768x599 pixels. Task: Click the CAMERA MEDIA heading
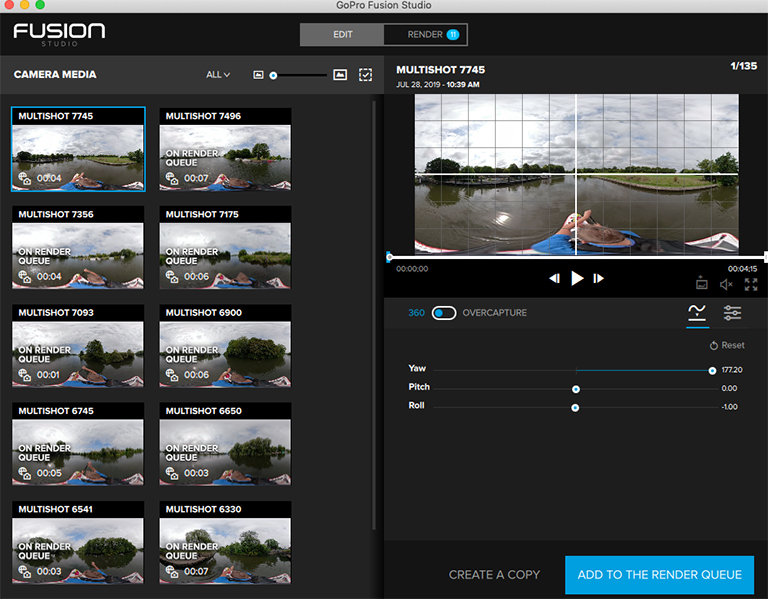55,74
